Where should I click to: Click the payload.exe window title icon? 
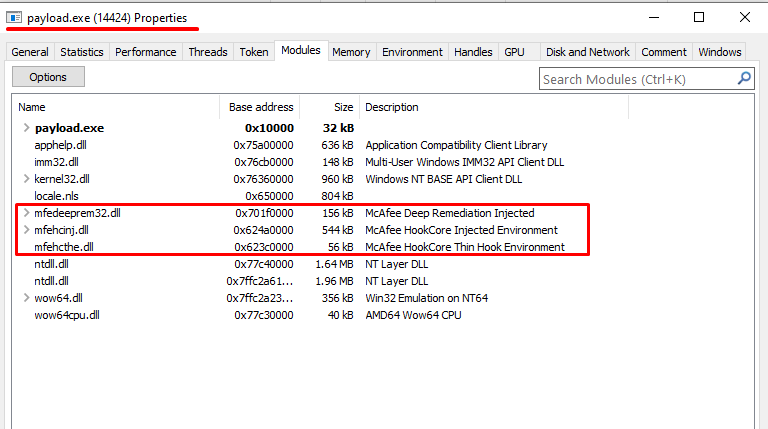tap(14, 18)
